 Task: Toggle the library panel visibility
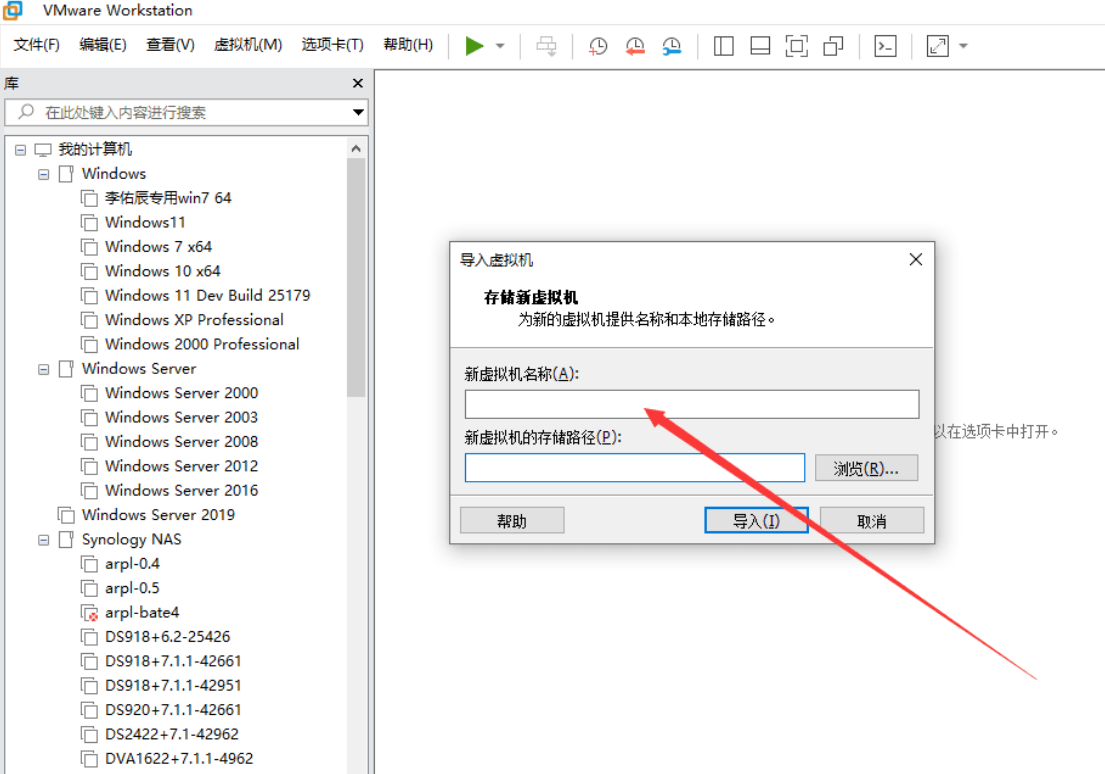722,45
